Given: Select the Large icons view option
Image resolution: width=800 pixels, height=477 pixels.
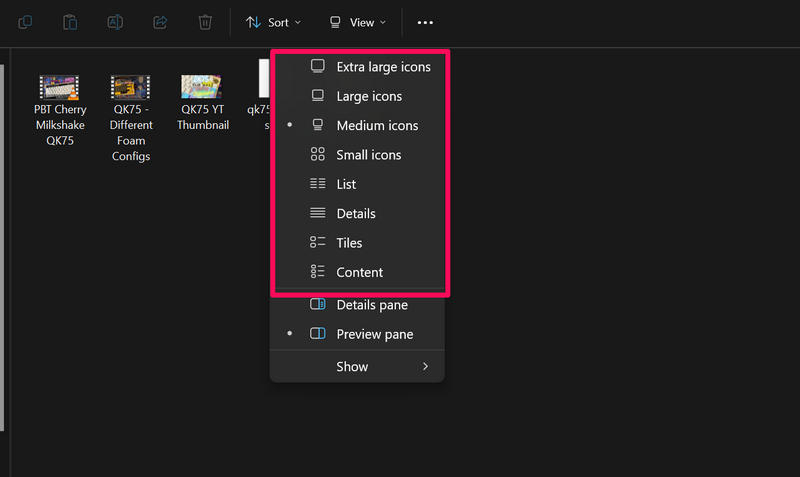Looking at the screenshot, I should pos(369,96).
